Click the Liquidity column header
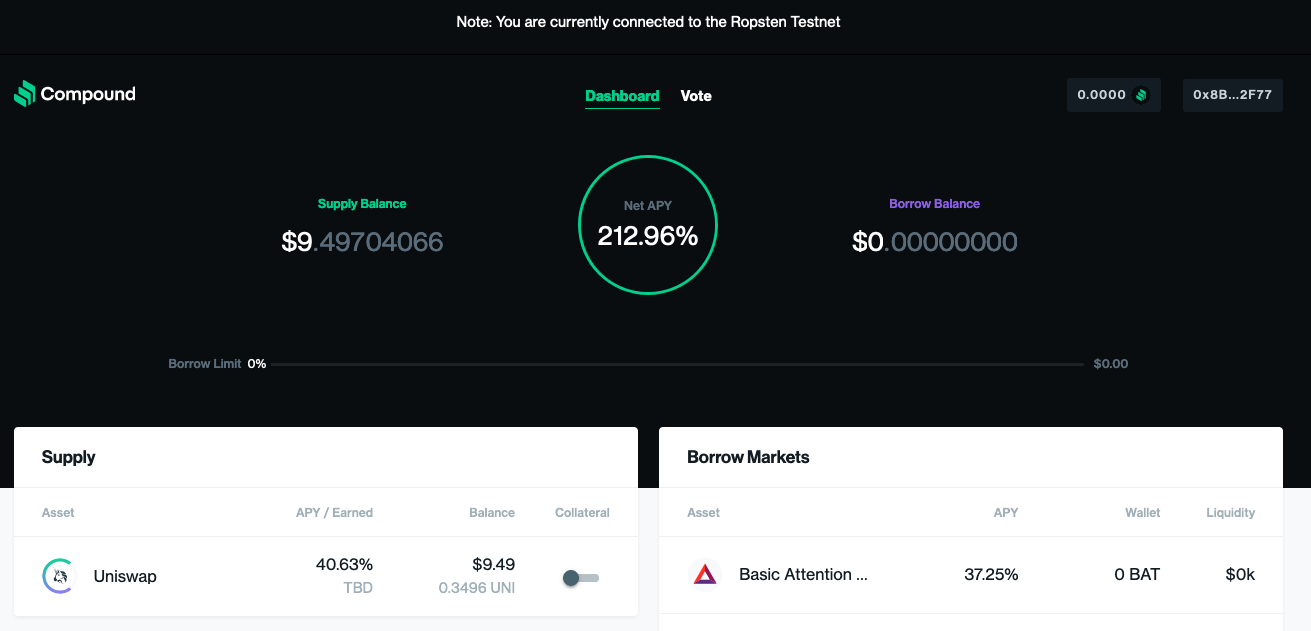The width and height of the screenshot is (1311, 631). [1230, 513]
